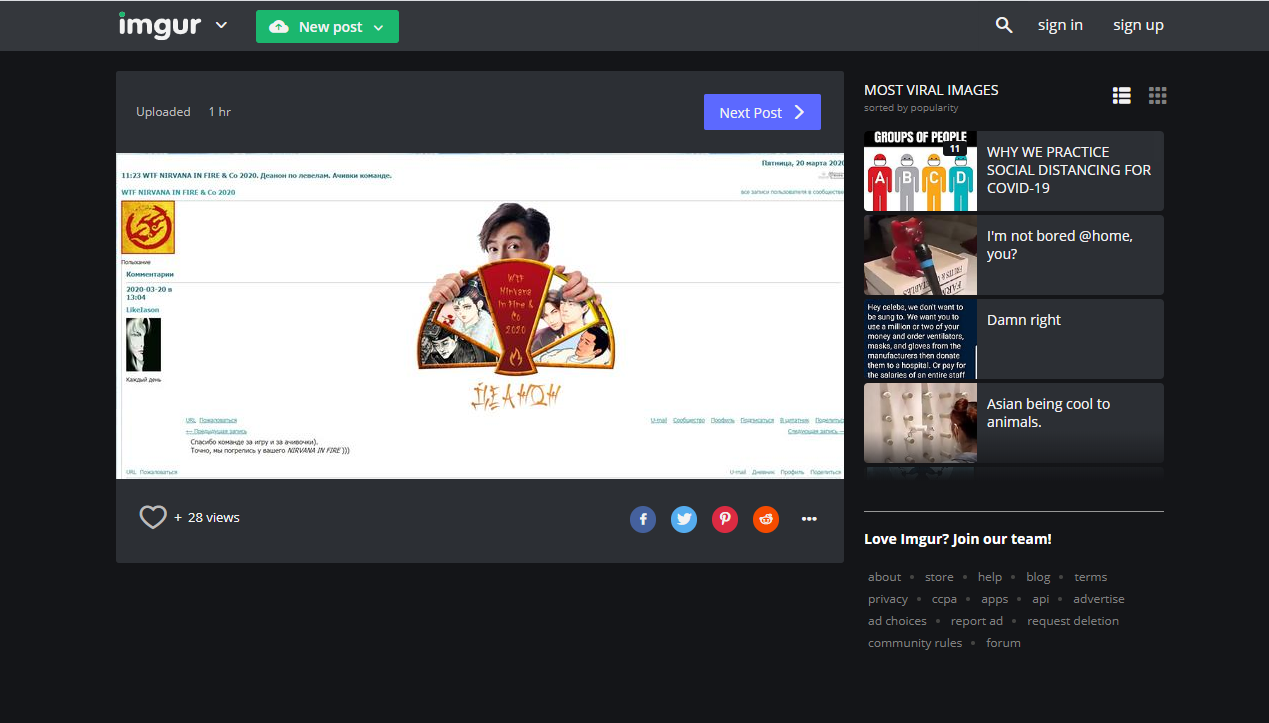Open 'WHY WE PRACTICE SOCIAL DISTANCING' title
The image size is (1269, 723).
click(x=1069, y=170)
